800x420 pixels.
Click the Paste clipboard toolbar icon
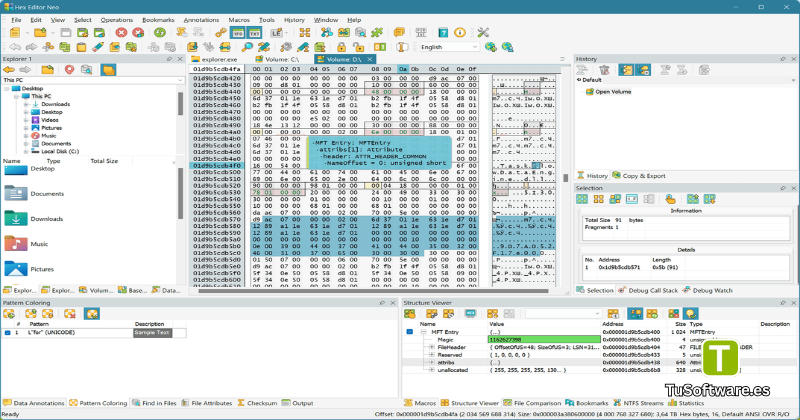click(81, 47)
